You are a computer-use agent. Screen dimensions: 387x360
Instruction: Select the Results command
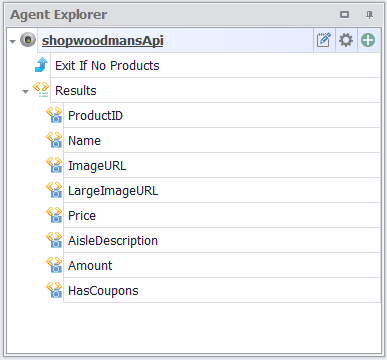click(215, 90)
